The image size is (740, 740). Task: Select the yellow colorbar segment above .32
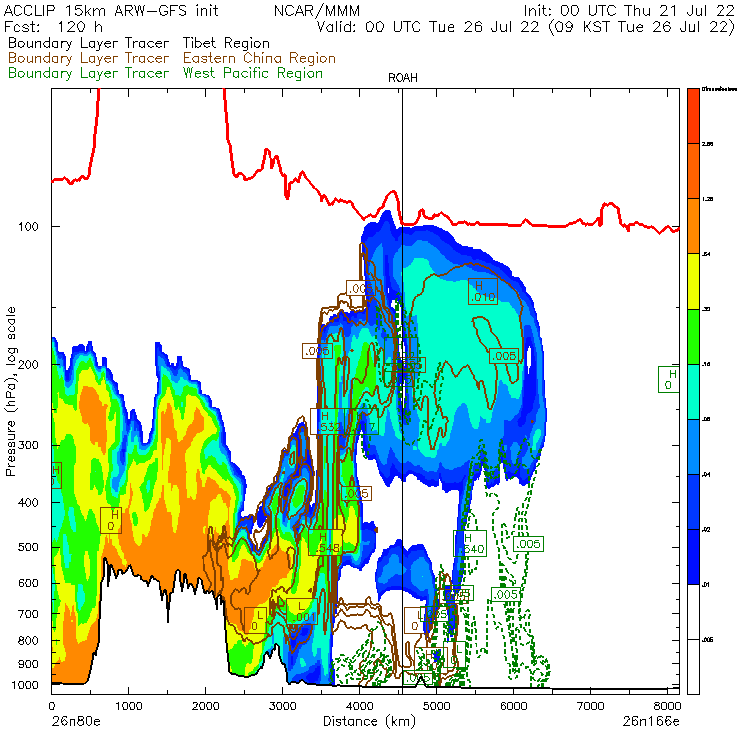(x=693, y=281)
